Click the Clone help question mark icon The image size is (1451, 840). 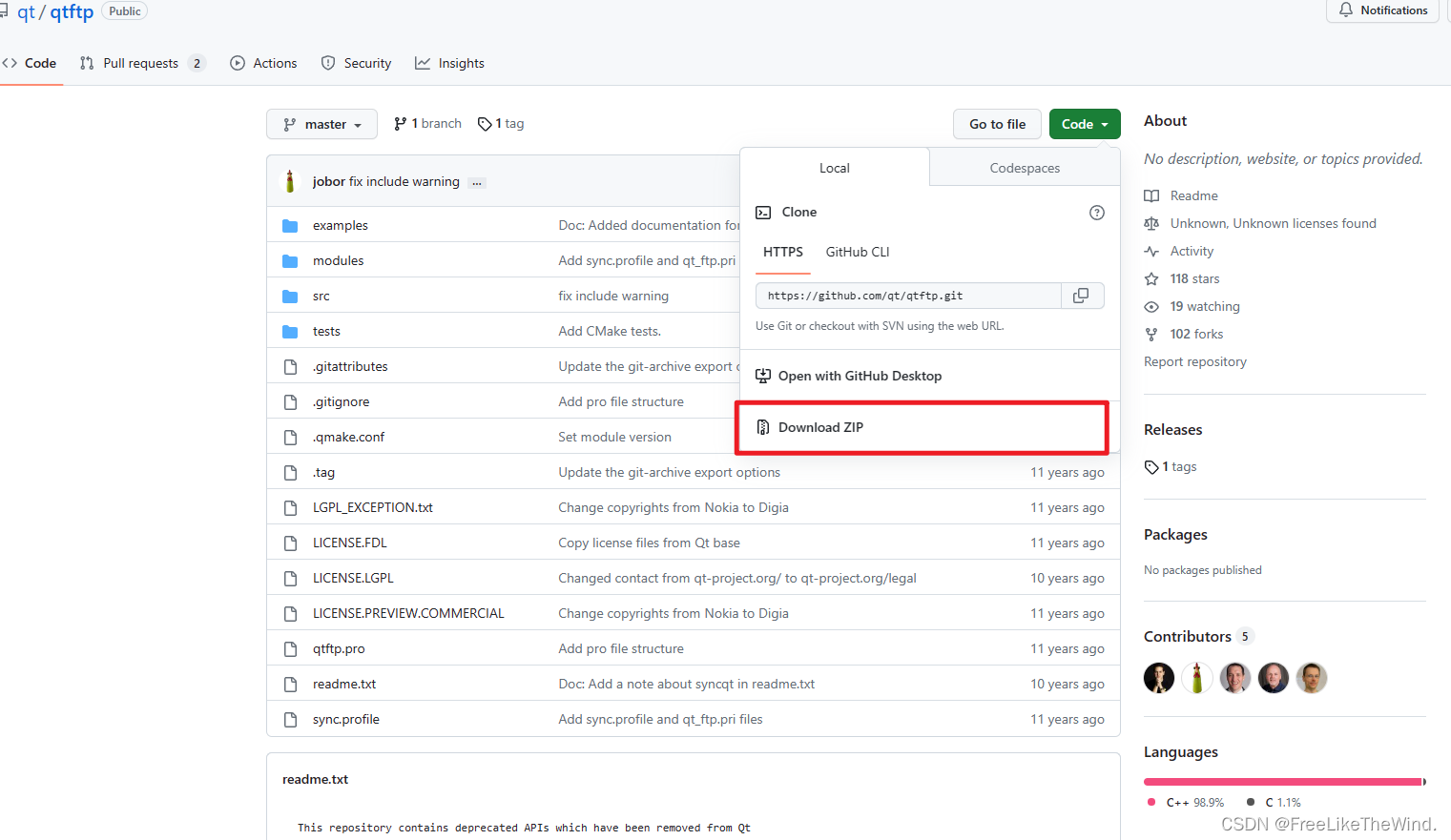1097,213
